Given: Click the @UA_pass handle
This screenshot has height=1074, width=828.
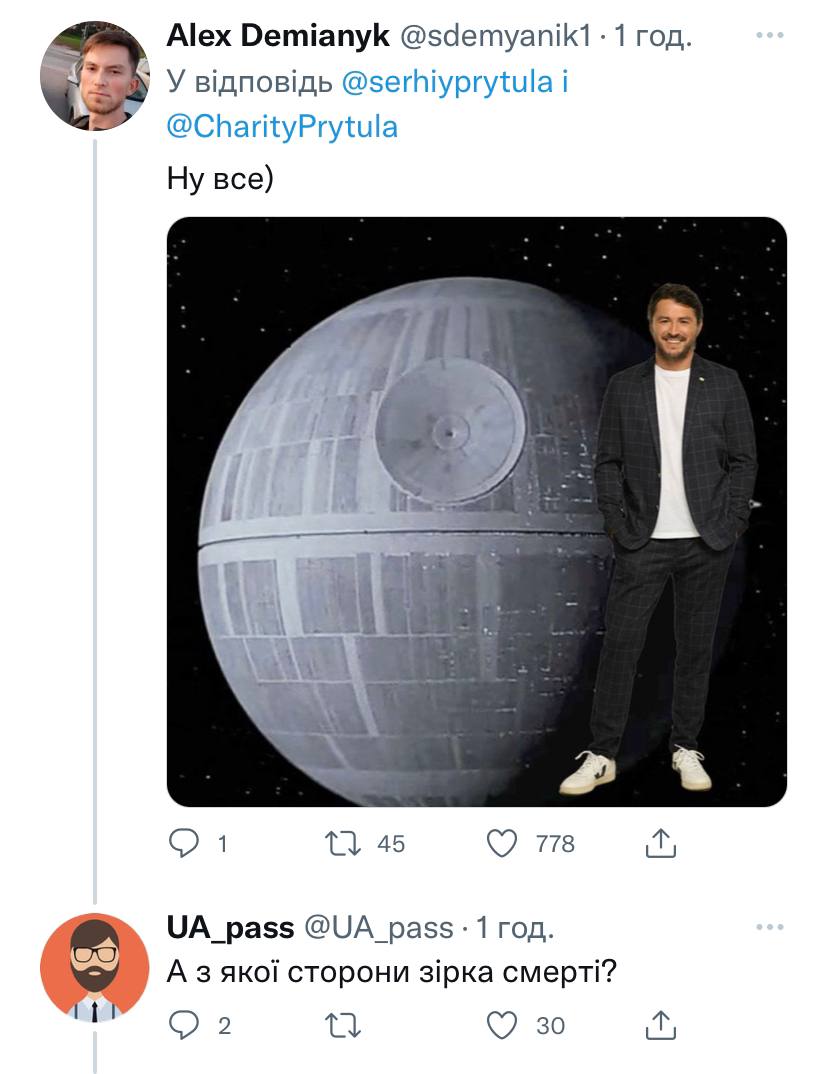Looking at the screenshot, I should pyautogui.click(x=378, y=928).
